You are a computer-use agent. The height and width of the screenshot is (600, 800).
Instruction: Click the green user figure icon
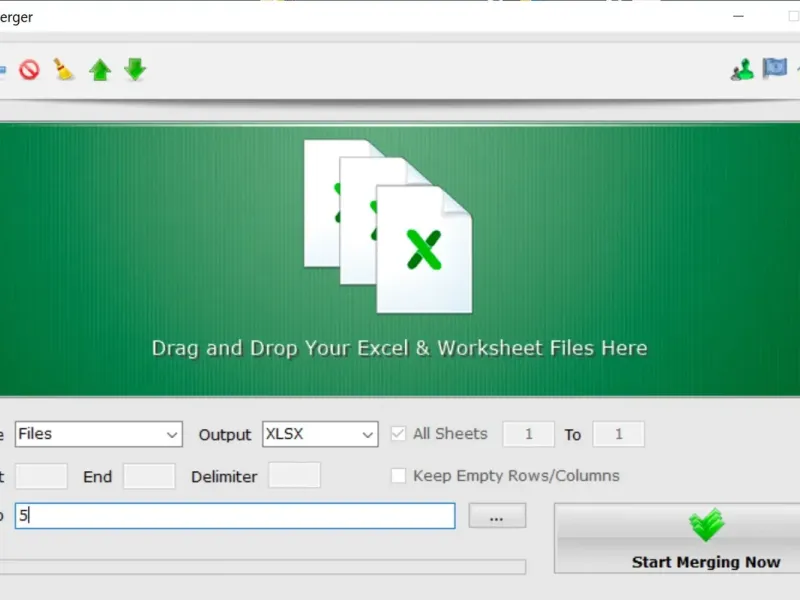tap(742, 69)
